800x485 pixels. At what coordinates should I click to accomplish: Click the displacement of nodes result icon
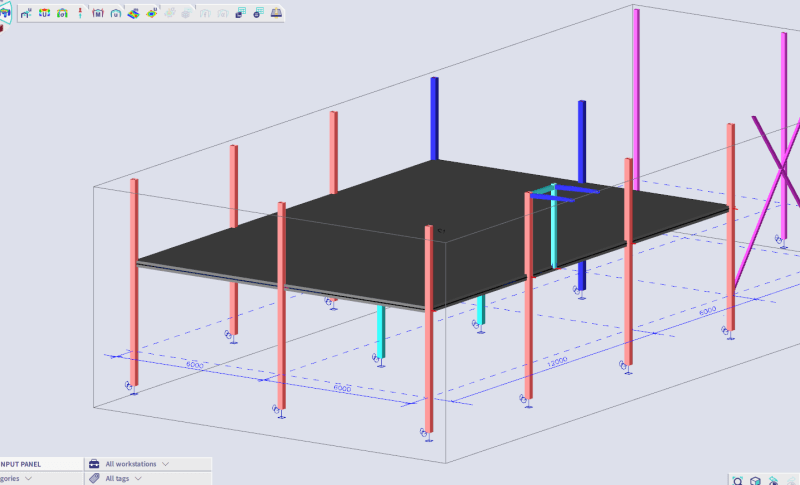tap(26, 13)
